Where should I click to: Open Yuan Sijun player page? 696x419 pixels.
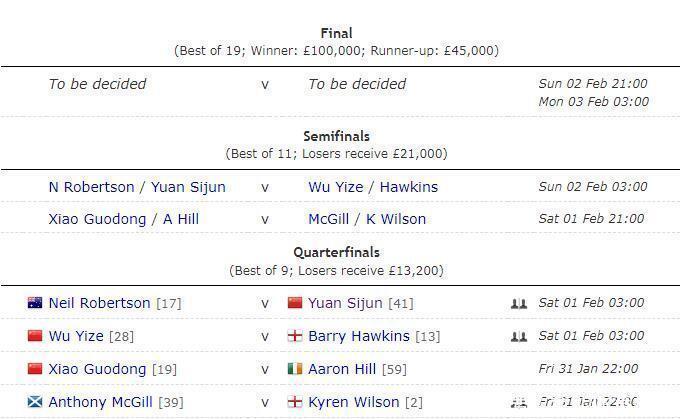(344, 303)
